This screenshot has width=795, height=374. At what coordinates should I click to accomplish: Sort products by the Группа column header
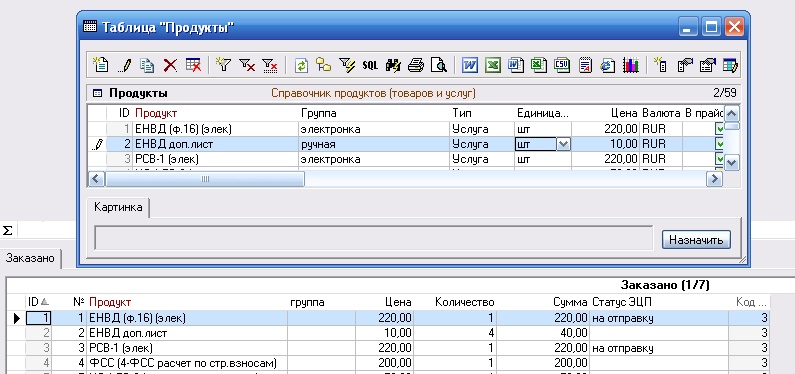318,113
